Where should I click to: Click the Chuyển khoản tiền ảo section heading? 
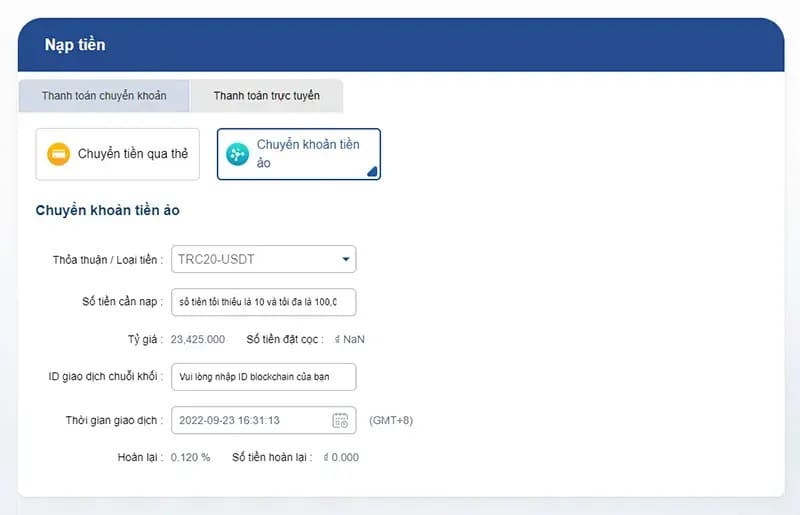click(108, 210)
